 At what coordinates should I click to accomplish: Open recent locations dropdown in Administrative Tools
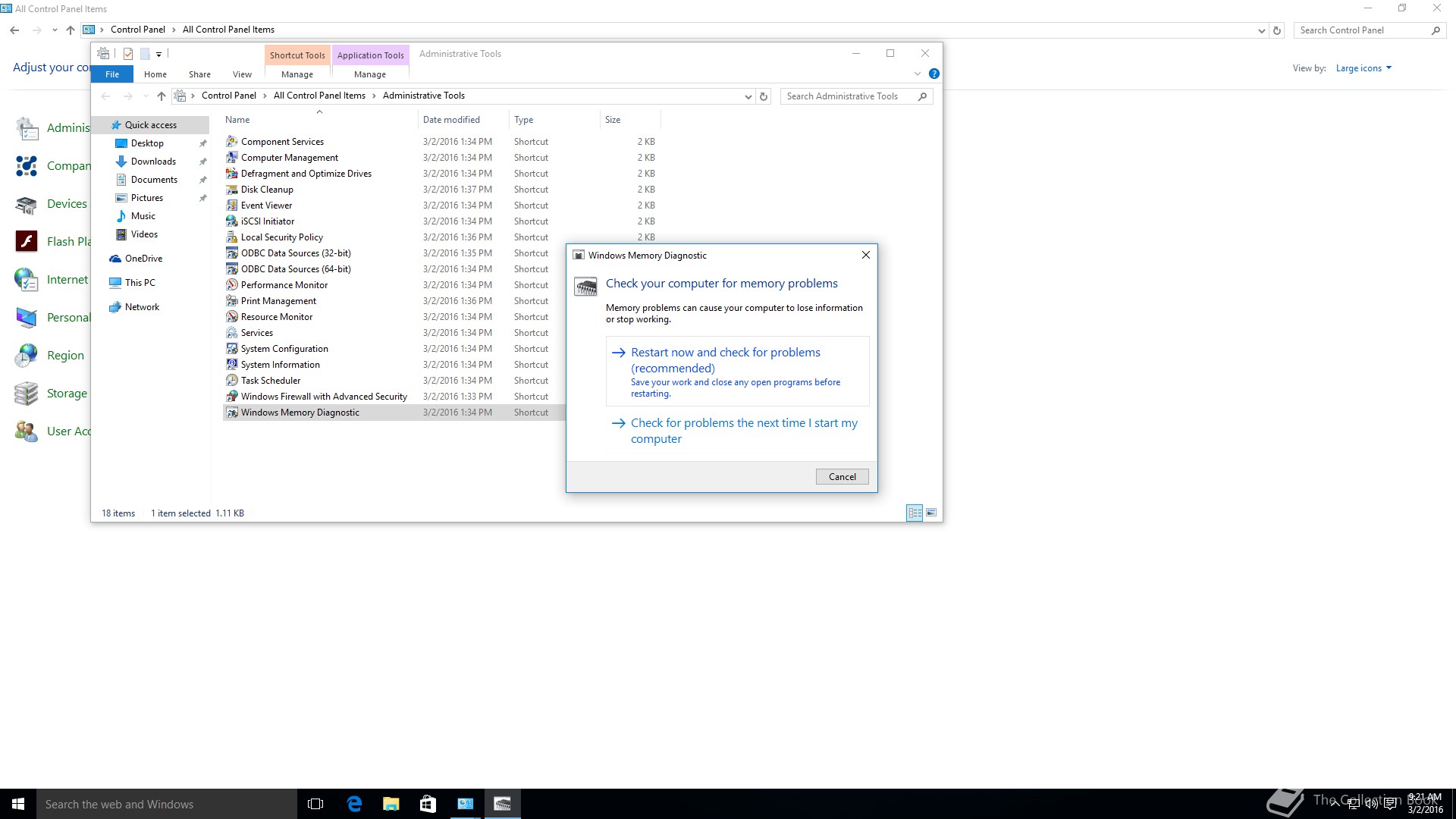pos(145,96)
